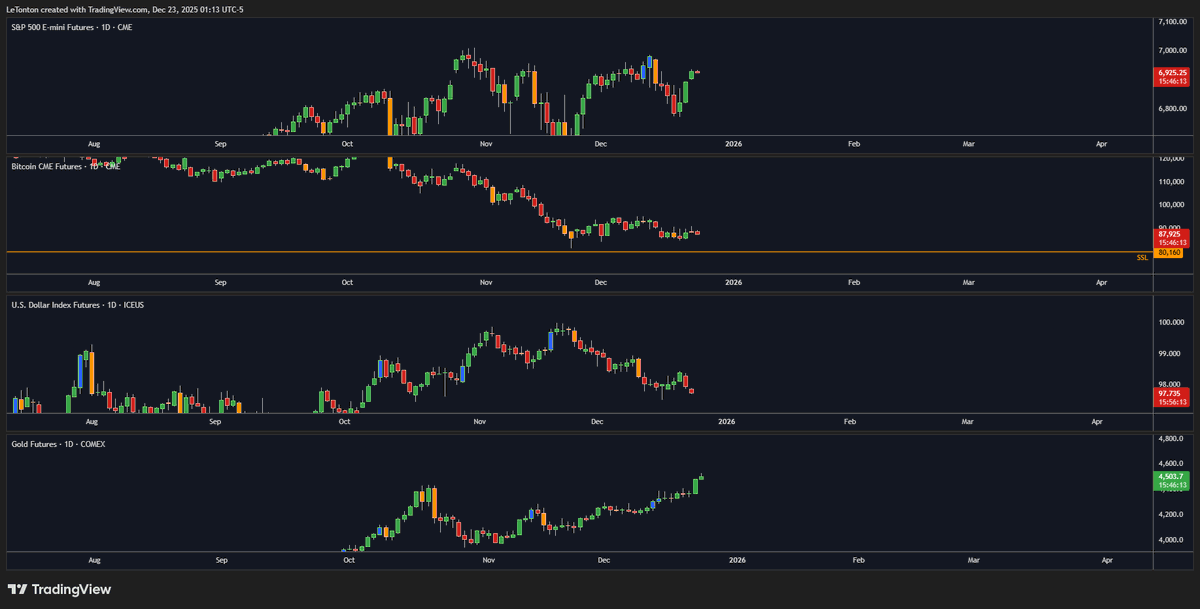Click the 4,000.0 gold price axis value
This screenshot has width=1200, height=609.
1171,540
